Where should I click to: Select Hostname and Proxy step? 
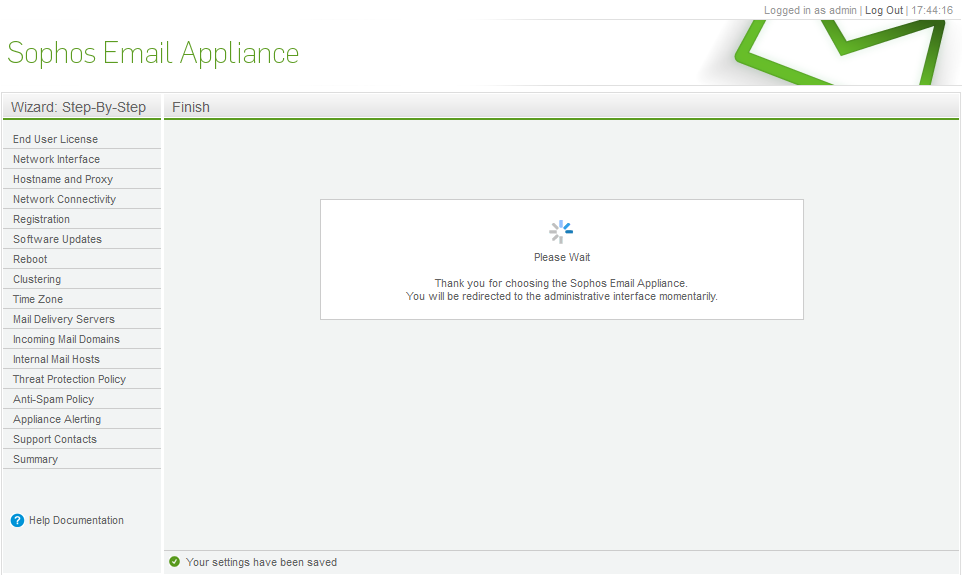point(63,179)
